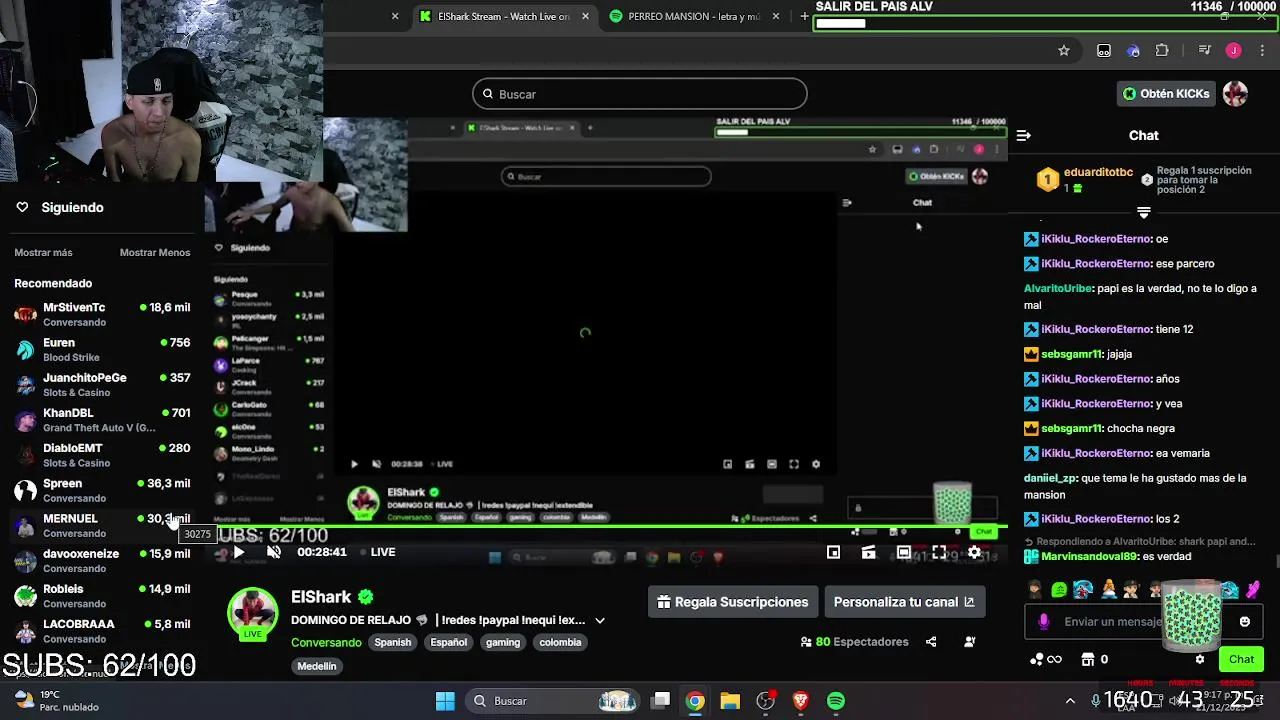Bookmark this page with star icon
Image resolution: width=1280 pixels, height=720 pixels.
pos(1064,51)
